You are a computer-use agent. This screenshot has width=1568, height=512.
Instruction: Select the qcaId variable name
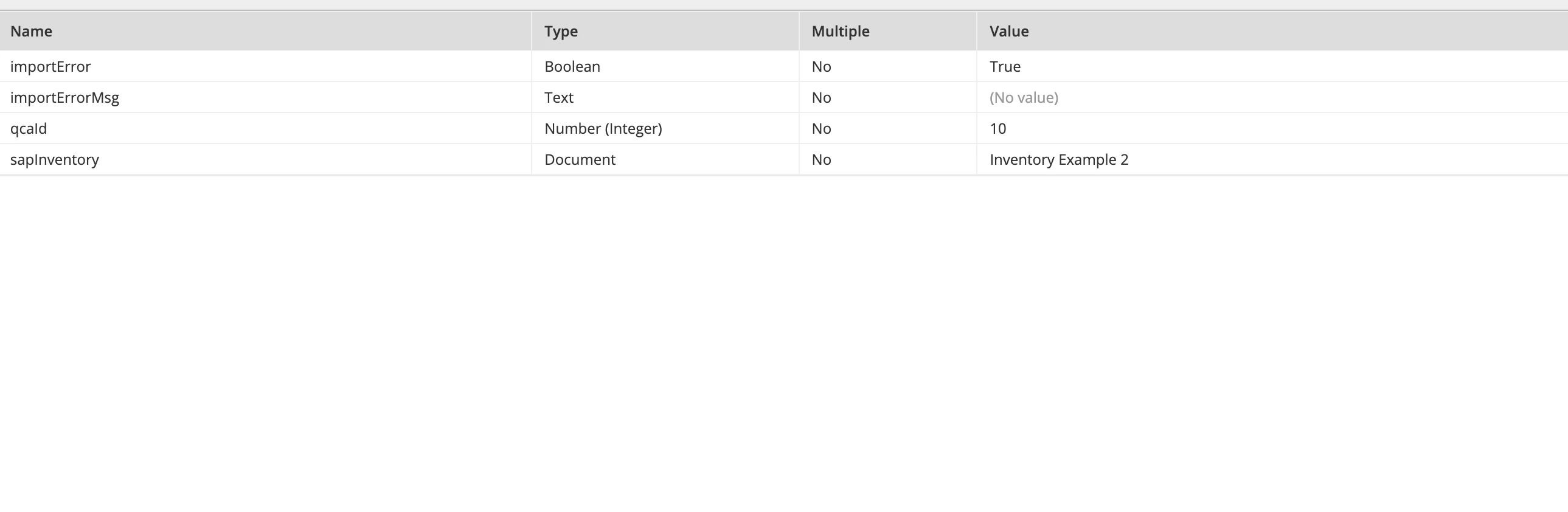pos(29,128)
